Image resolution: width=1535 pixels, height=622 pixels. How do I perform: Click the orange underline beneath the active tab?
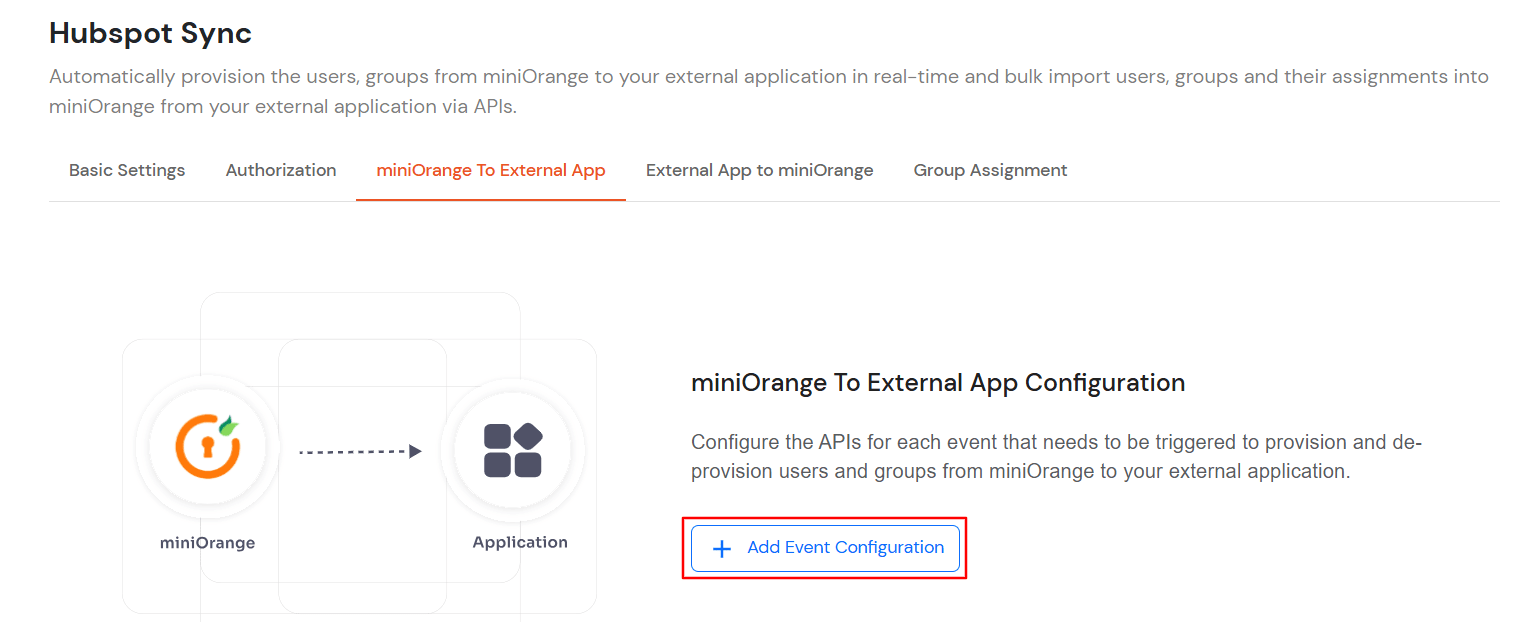[x=490, y=198]
